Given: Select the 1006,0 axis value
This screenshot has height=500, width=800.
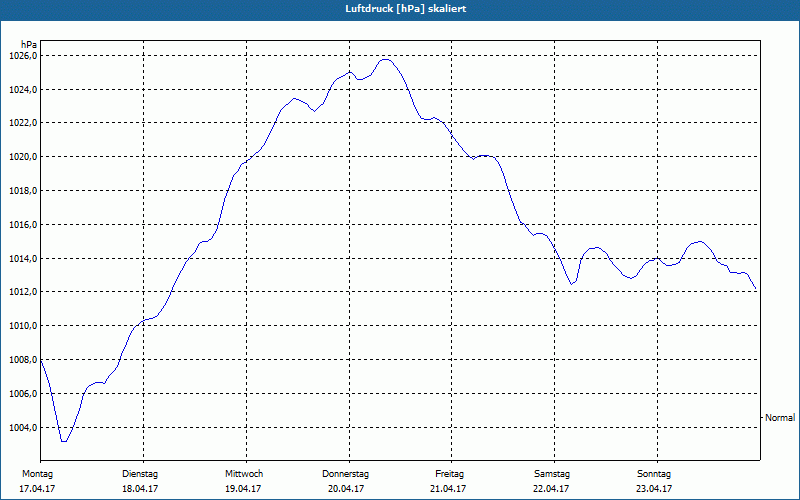Looking at the screenshot, I should (x=23, y=393).
